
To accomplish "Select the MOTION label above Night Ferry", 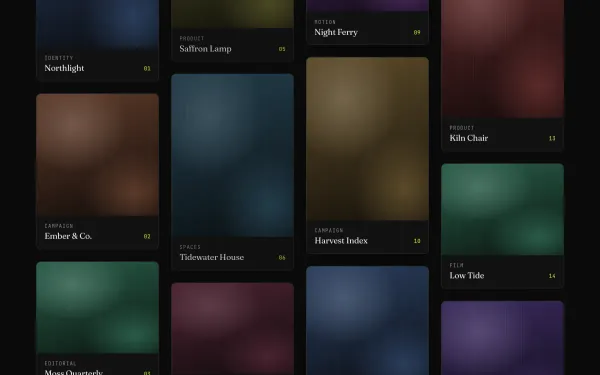I will point(325,22).
